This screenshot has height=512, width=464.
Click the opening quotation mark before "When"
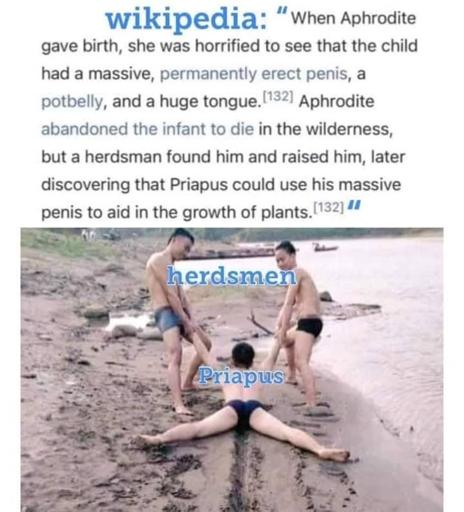282,15
